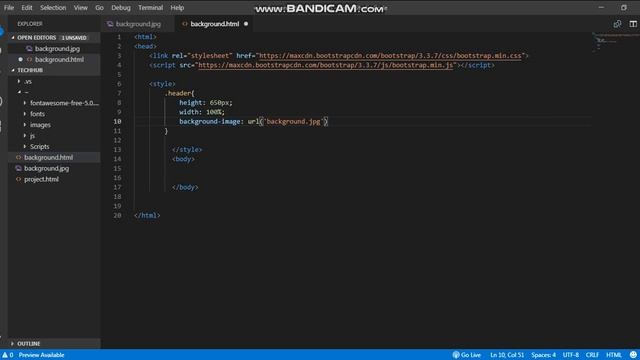Click the image icon beside background.jpg in tree
This screenshot has width=640, height=360.
pos(18,169)
